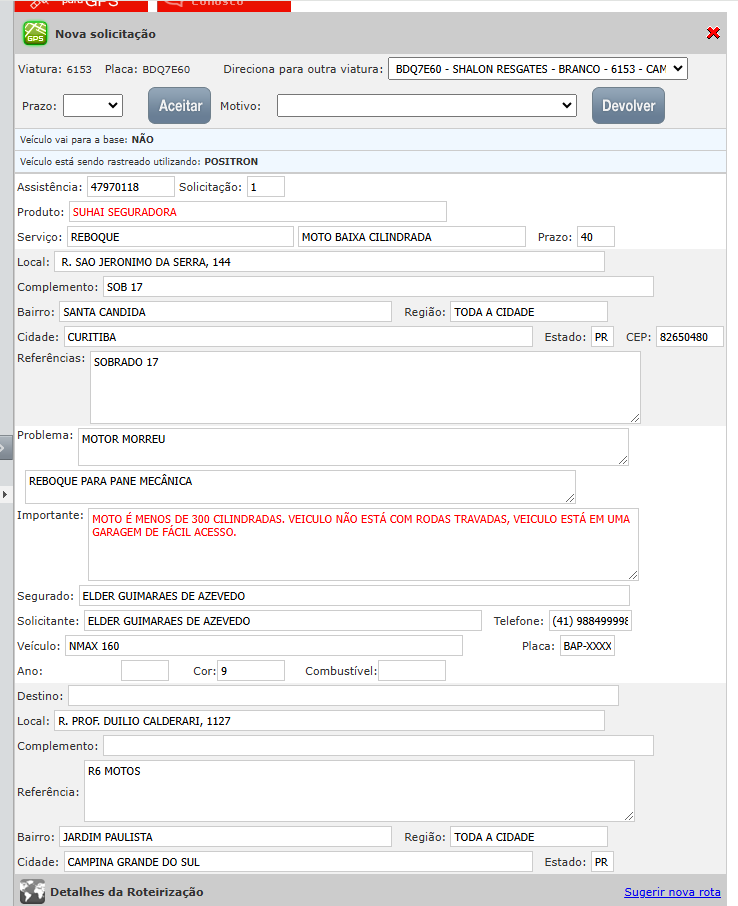Click the empty Destino field

click(343, 695)
